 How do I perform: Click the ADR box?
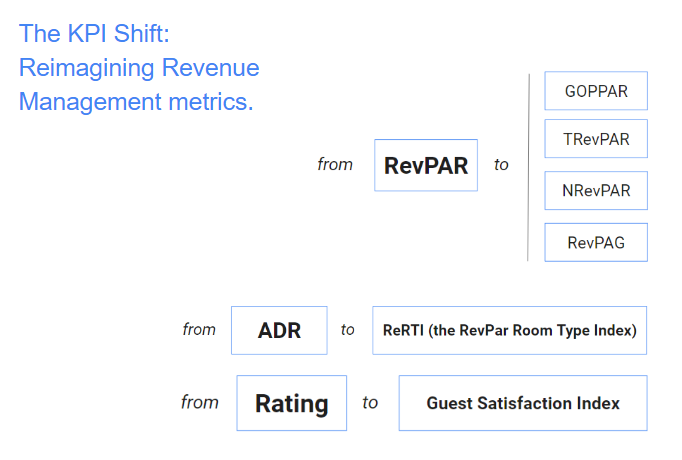click(279, 330)
